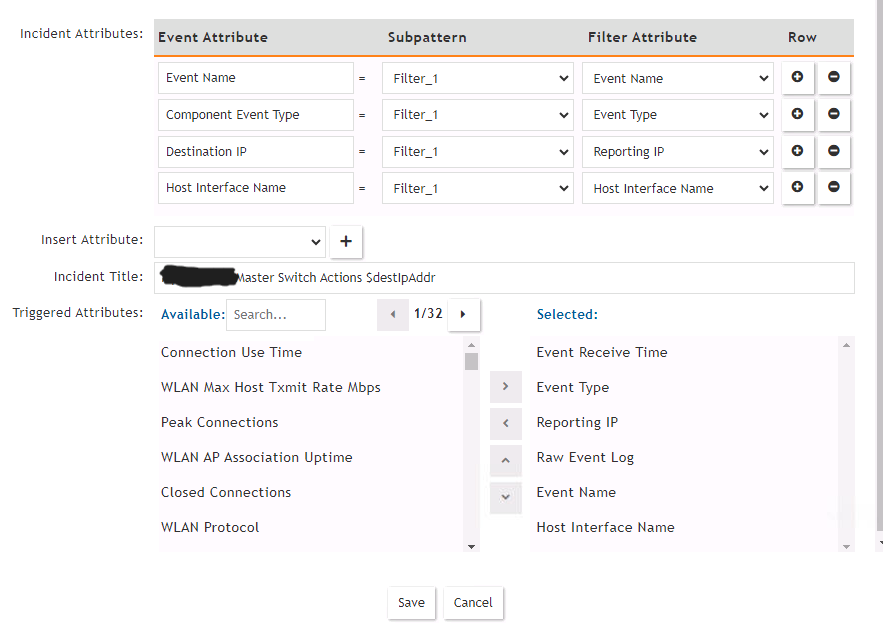Cancel the incident configuration dialog
The width and height of the screenshot is (883, 636).
(473, 603)
